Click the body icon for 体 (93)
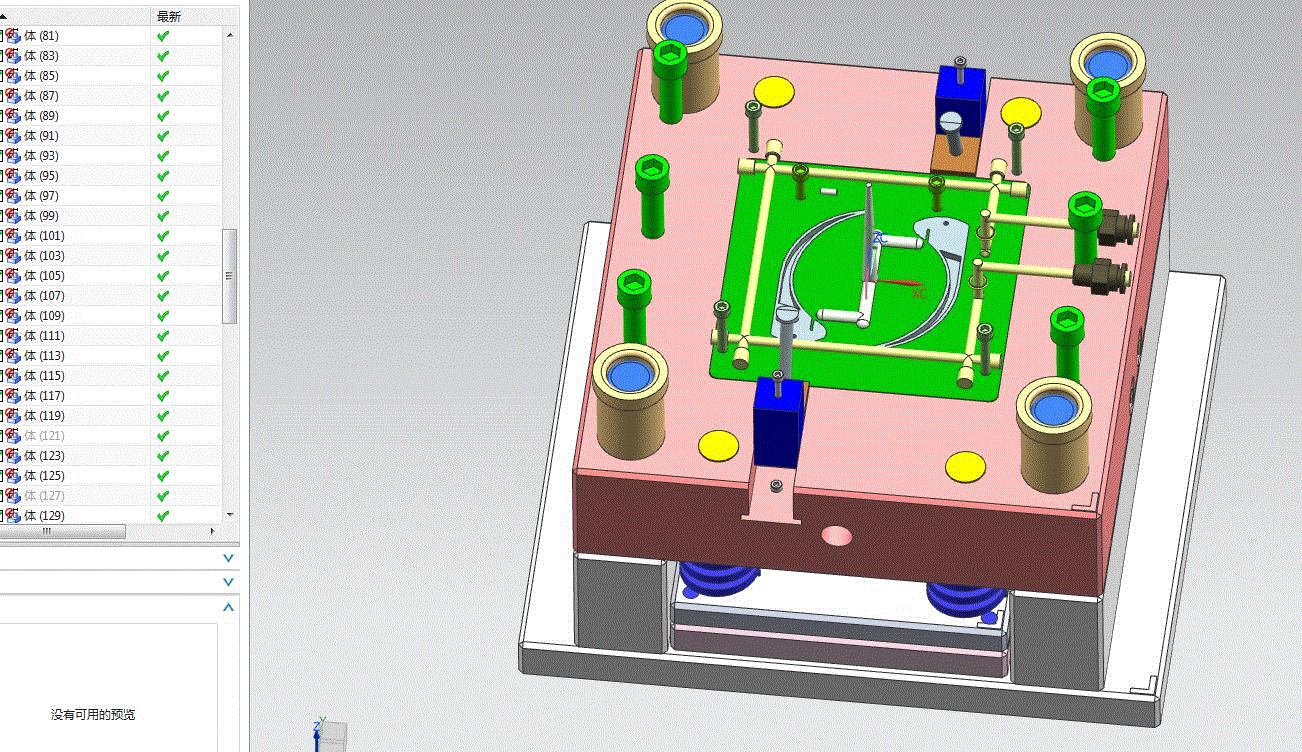 pos(13,156)
